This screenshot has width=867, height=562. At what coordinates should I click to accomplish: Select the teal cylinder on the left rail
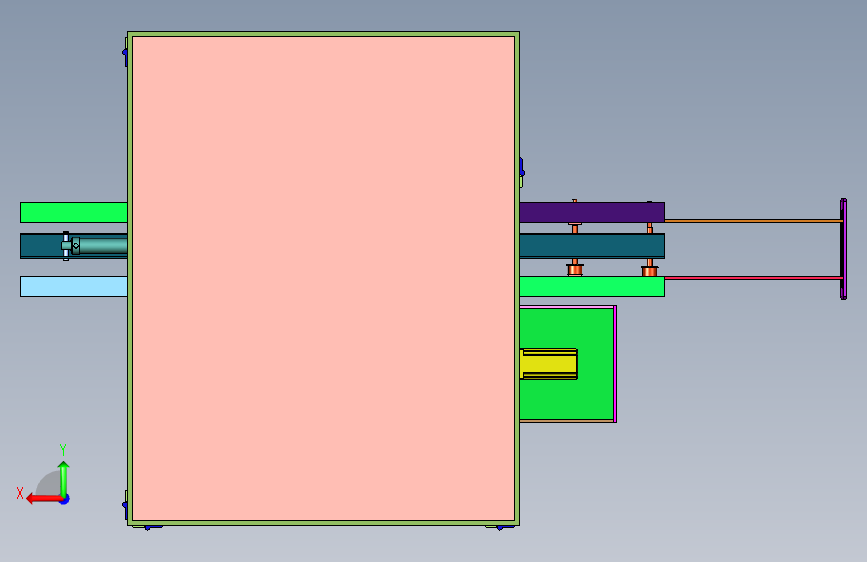pyautogui.click(x=100, y=246)
